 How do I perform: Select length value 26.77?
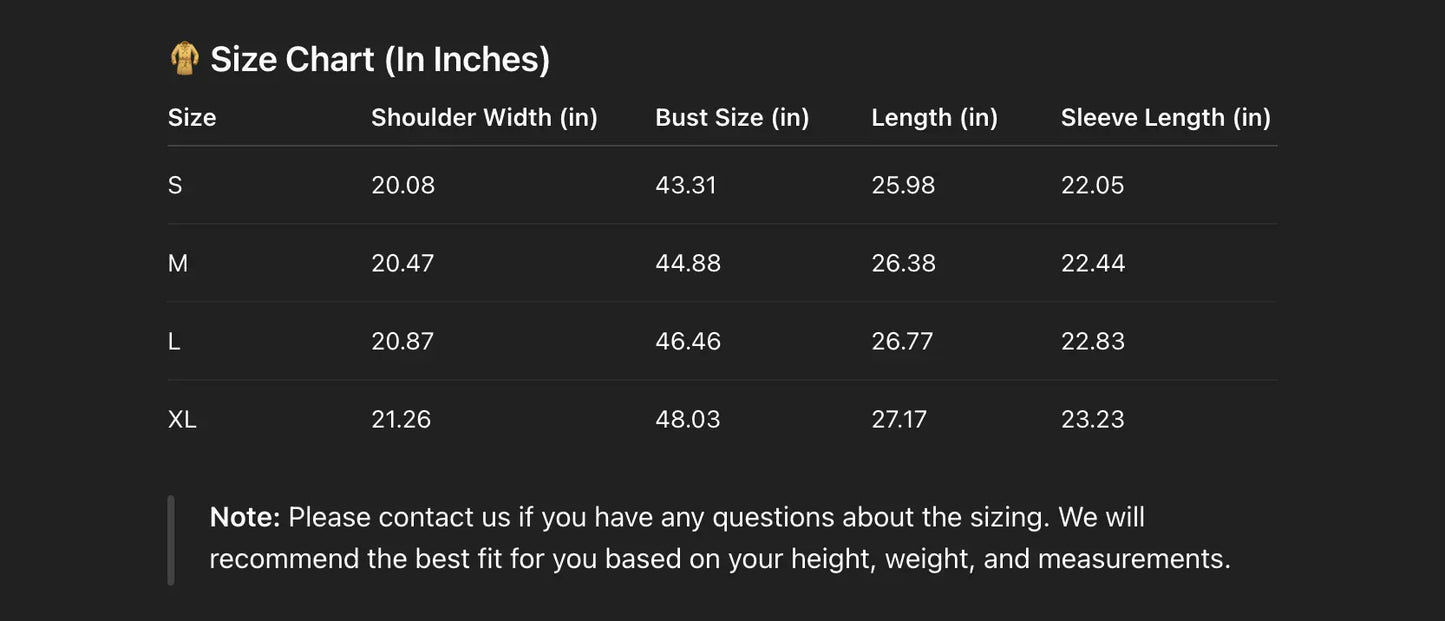902,341
